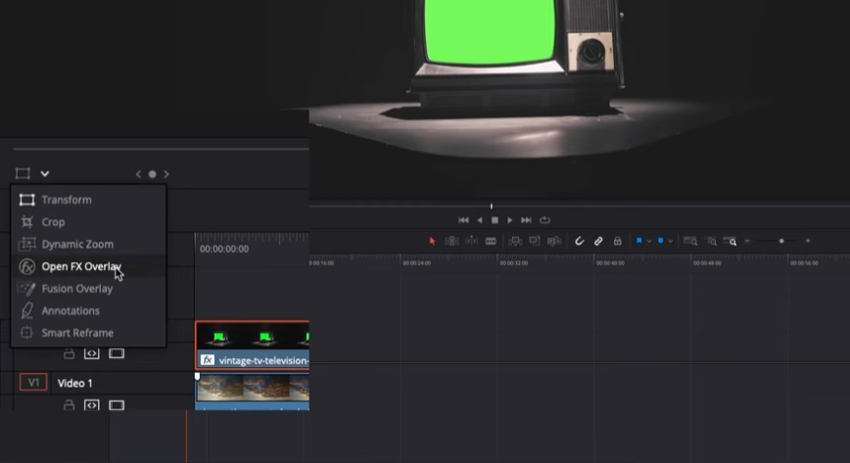The width and height of the screenshot is (850, 463).
Task: Click the V1 destination track button
Action: coord(33,383)
